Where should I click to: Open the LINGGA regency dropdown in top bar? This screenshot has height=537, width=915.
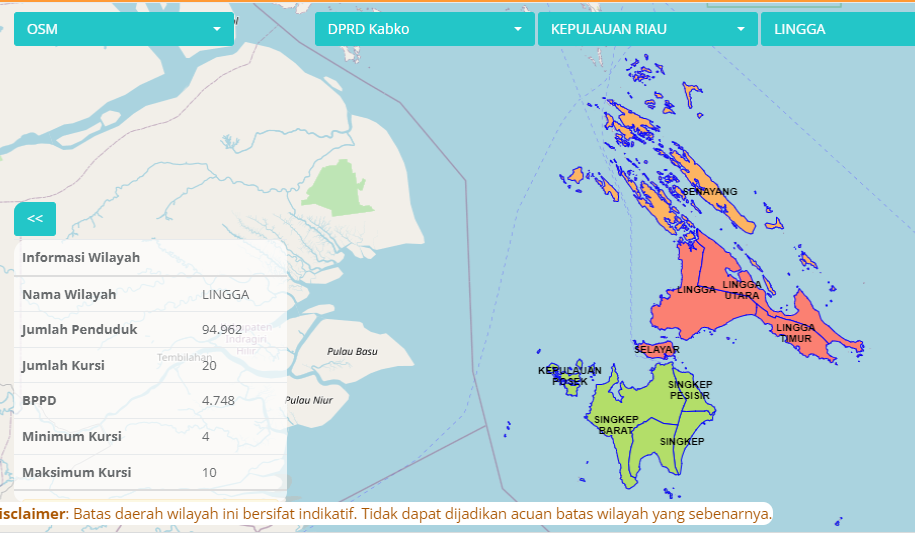836,29
